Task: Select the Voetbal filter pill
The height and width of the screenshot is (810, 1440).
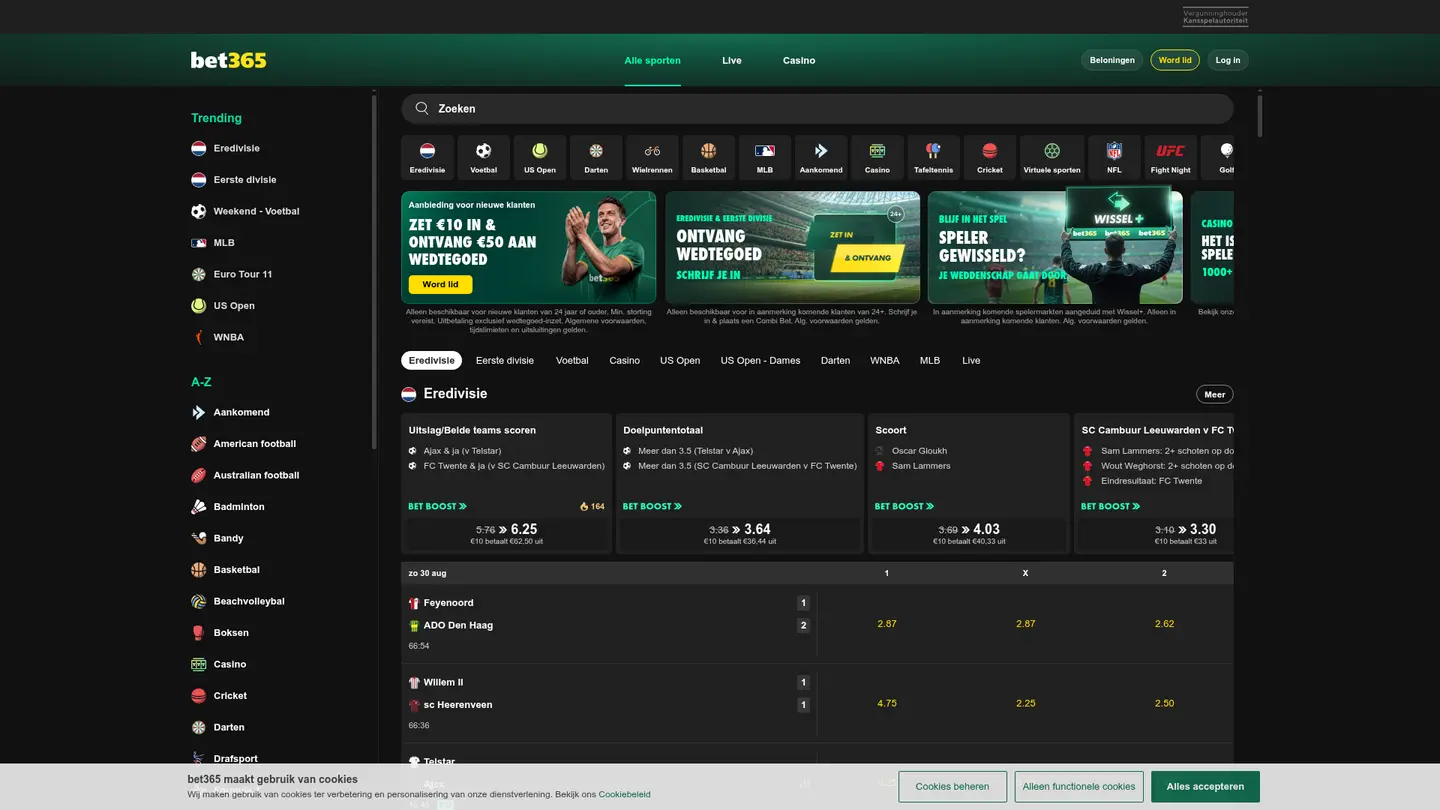Action: click(572, 360)
